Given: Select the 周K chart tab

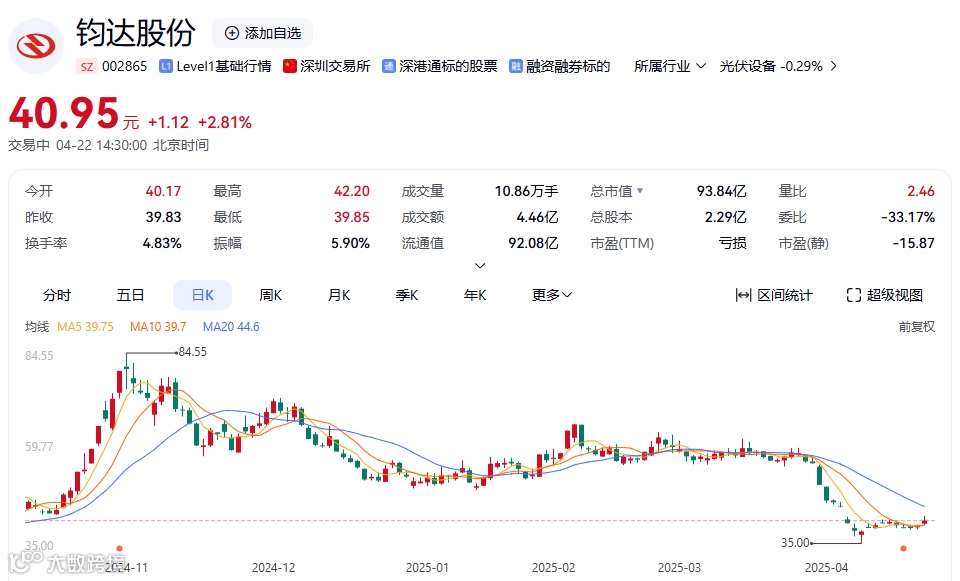Looking at the screenshot, I should pos(271,295).
